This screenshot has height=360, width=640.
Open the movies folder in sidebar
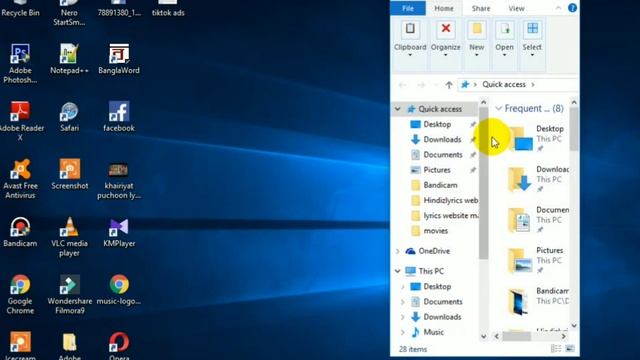[436, 231]
